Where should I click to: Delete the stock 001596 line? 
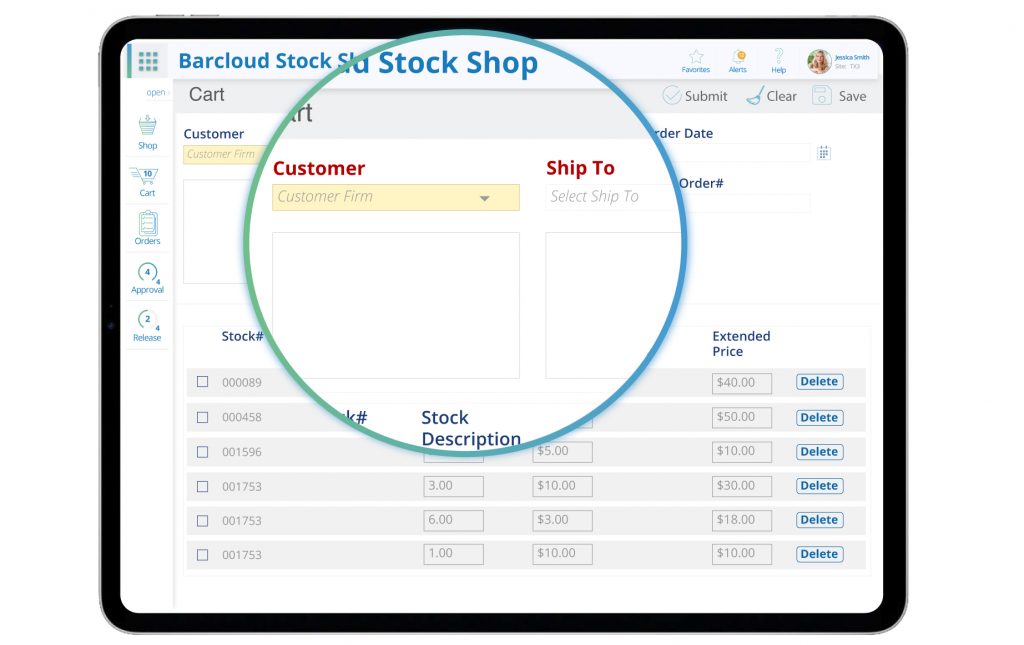coord(820,451)
